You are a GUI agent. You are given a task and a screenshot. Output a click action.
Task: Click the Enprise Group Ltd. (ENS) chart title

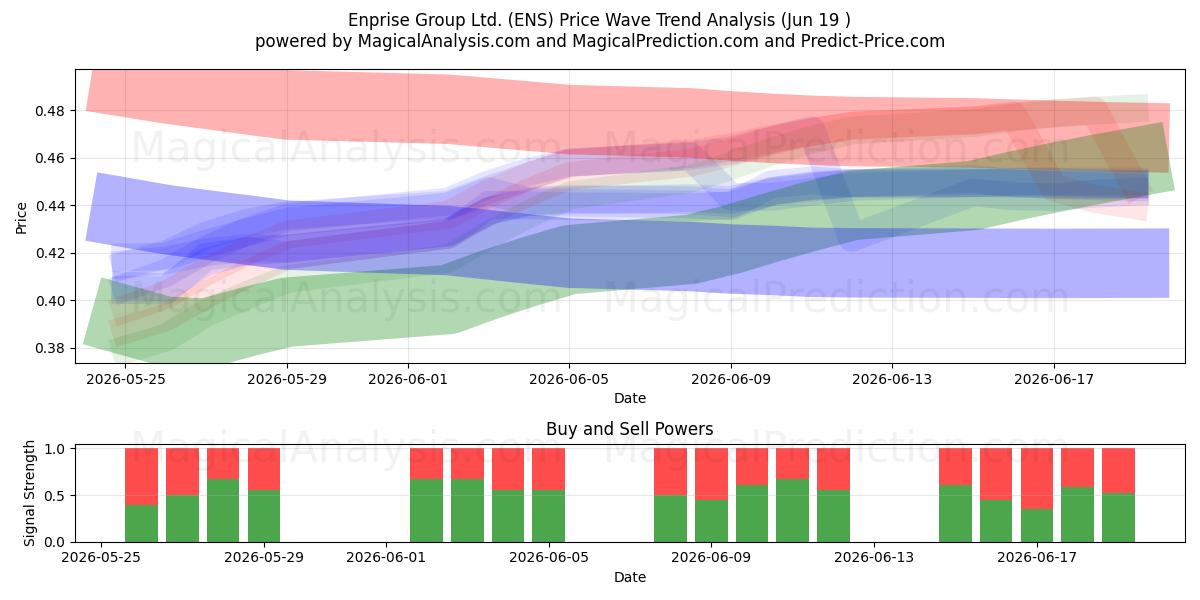(x=600, y=20)
